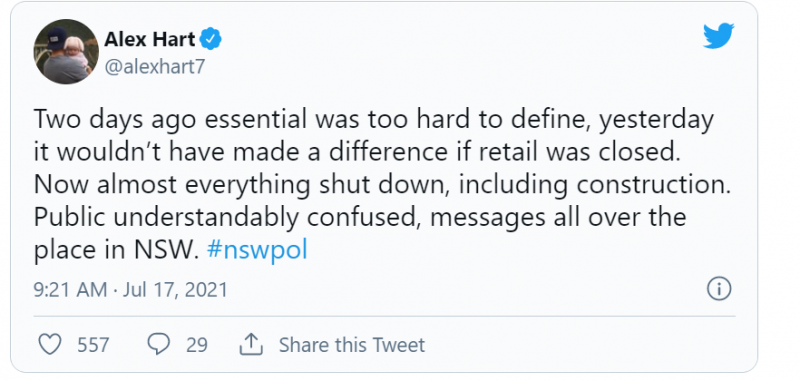Image resolution: width=800 pixels, height=381 pixels.
Task: Like the tweet with heart icon
Action: tap(50, 345)
